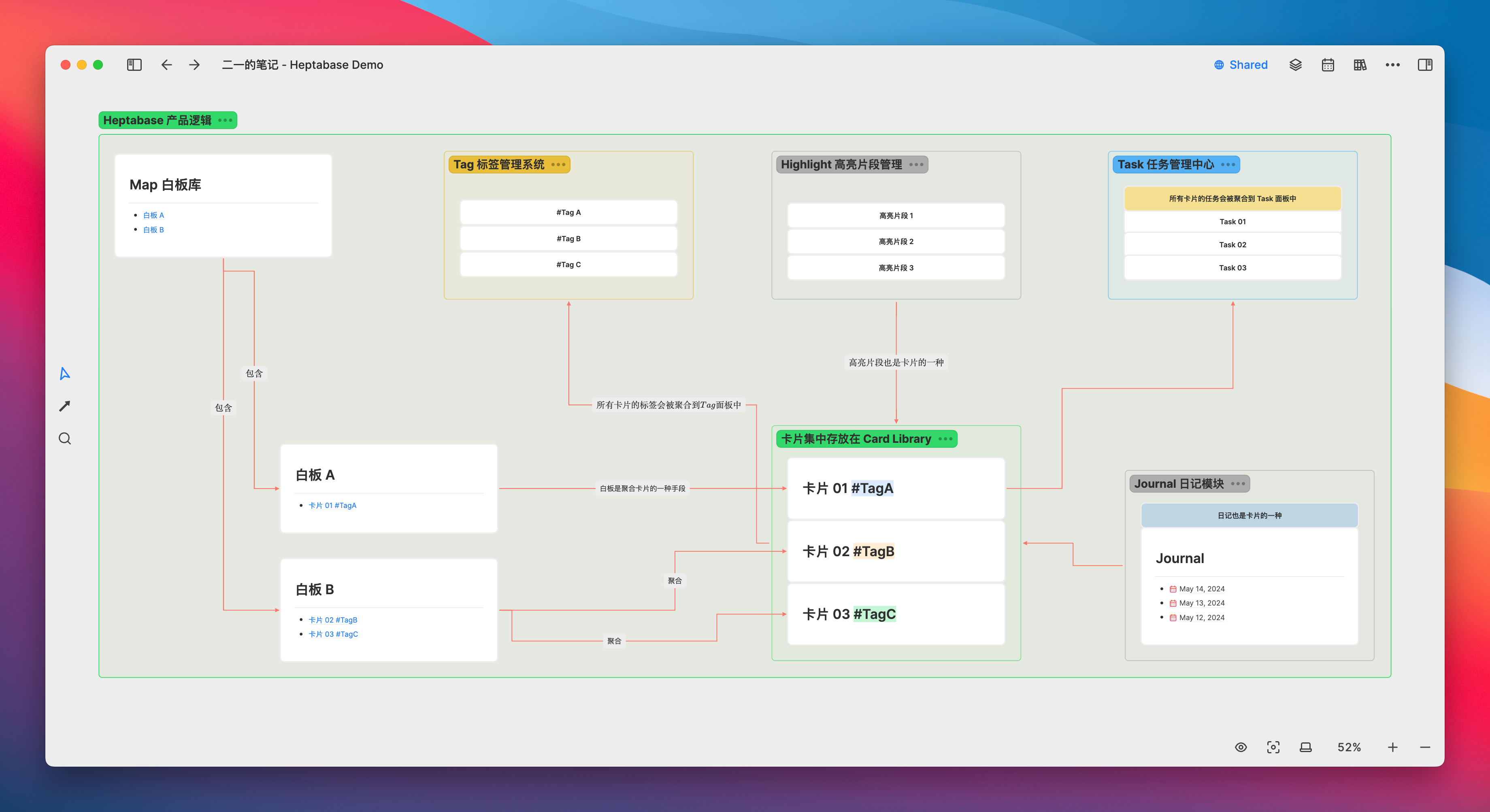Screen dimensions: 1490x812
Task: Open Journal 日记模块 section options
Action: click(x=1238, y=484)
